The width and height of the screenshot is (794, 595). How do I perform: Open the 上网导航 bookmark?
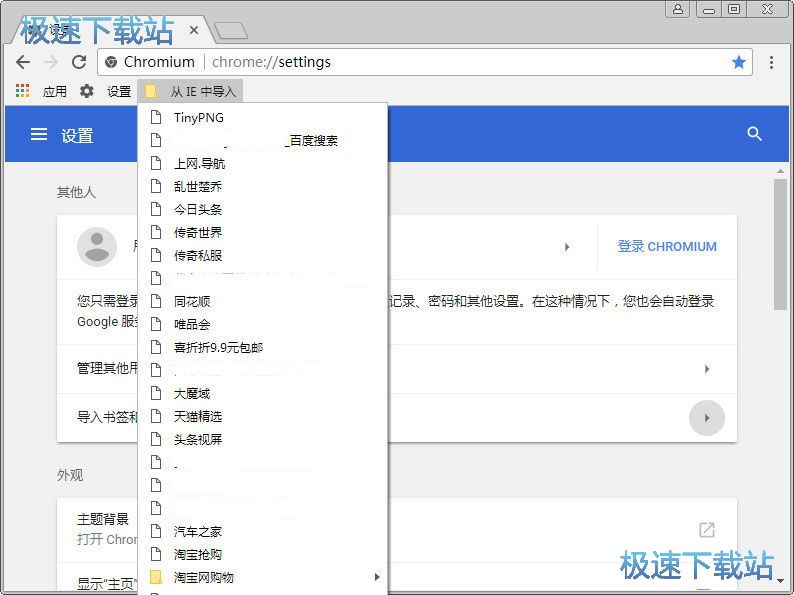(262, 164)
